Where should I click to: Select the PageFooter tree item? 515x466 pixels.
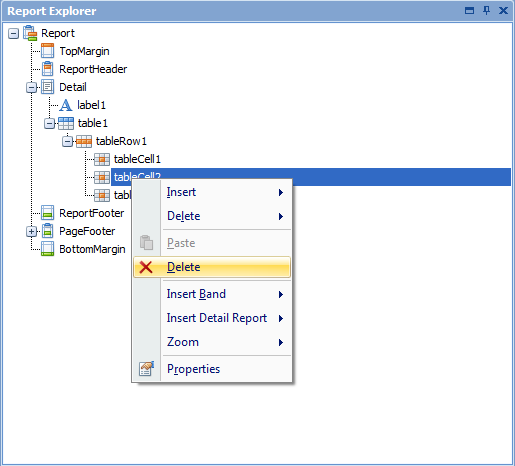87,231
